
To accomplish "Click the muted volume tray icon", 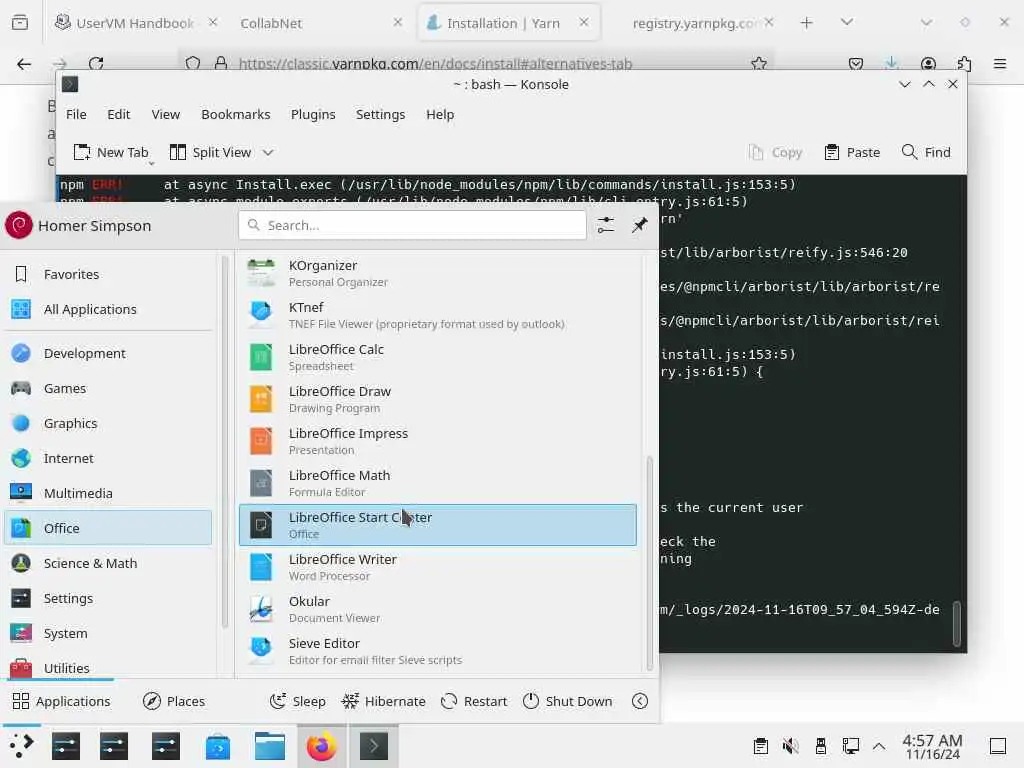I will pos(790,746).
